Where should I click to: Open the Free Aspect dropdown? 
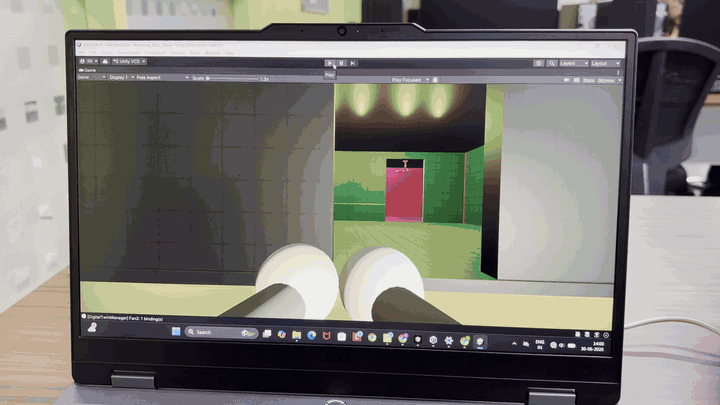point(162,78)
